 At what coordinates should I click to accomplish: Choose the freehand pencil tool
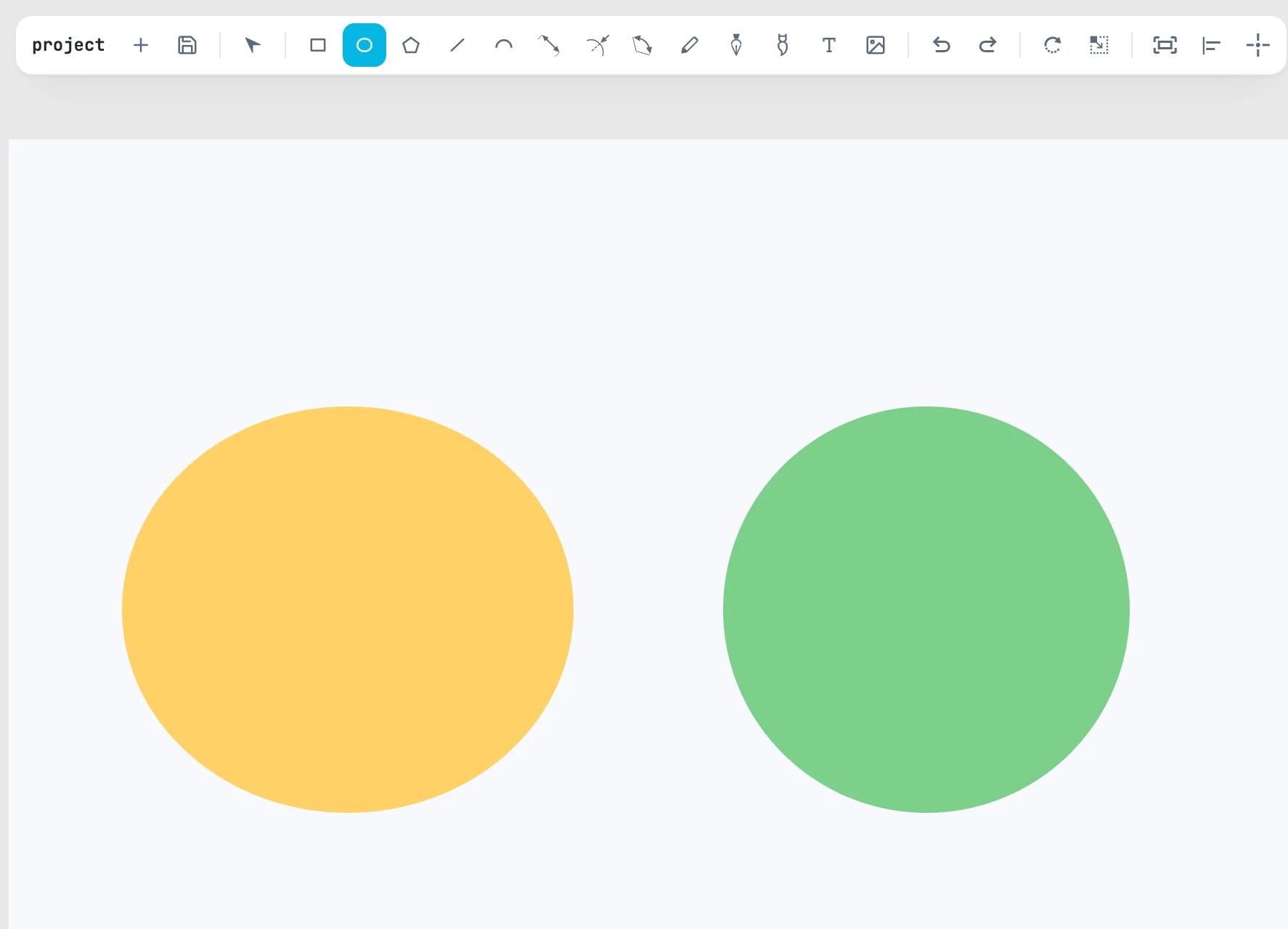[690, 45]
